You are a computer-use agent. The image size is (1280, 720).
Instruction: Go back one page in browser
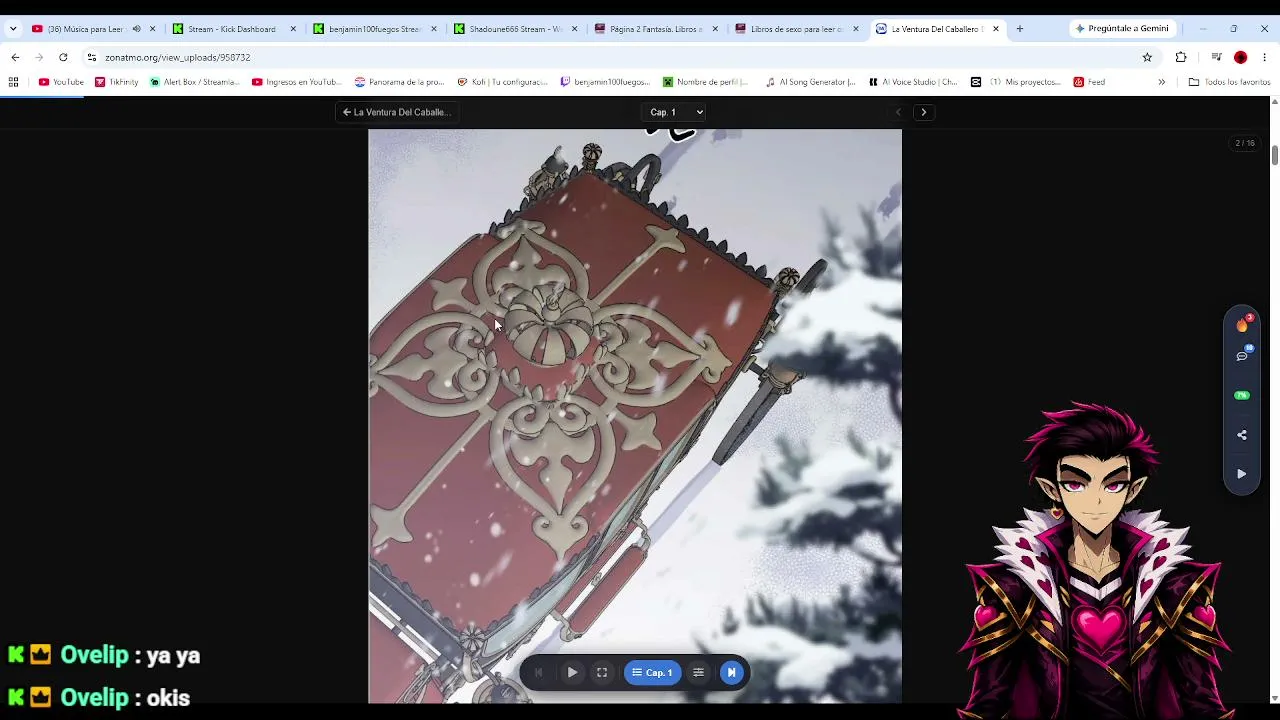15,57
